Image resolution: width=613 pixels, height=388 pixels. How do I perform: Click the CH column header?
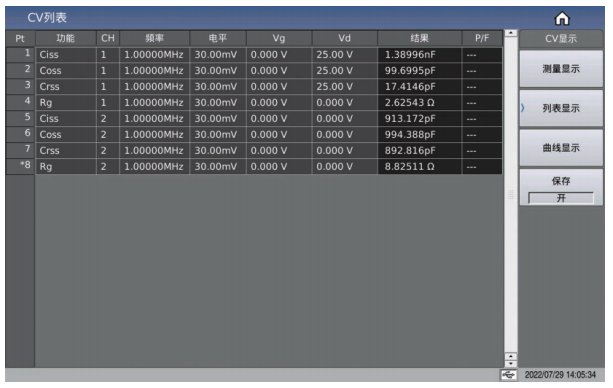coord(108,38)
